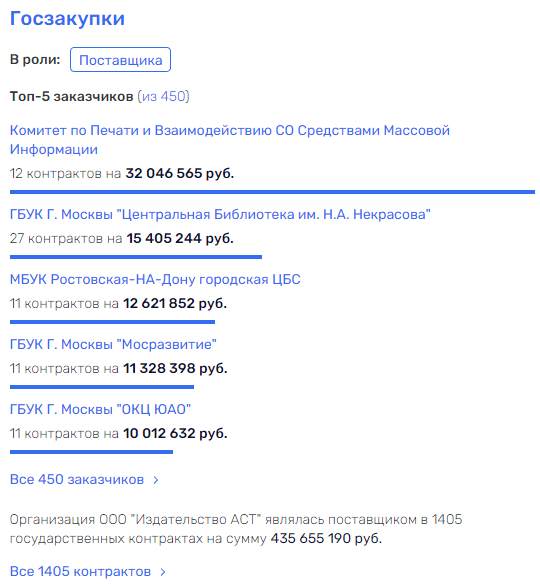Image resolution: width=540 pixels, height=584 pixels.
Task: Click progress bar under 15 405 244 руб.
Action: 136,257
